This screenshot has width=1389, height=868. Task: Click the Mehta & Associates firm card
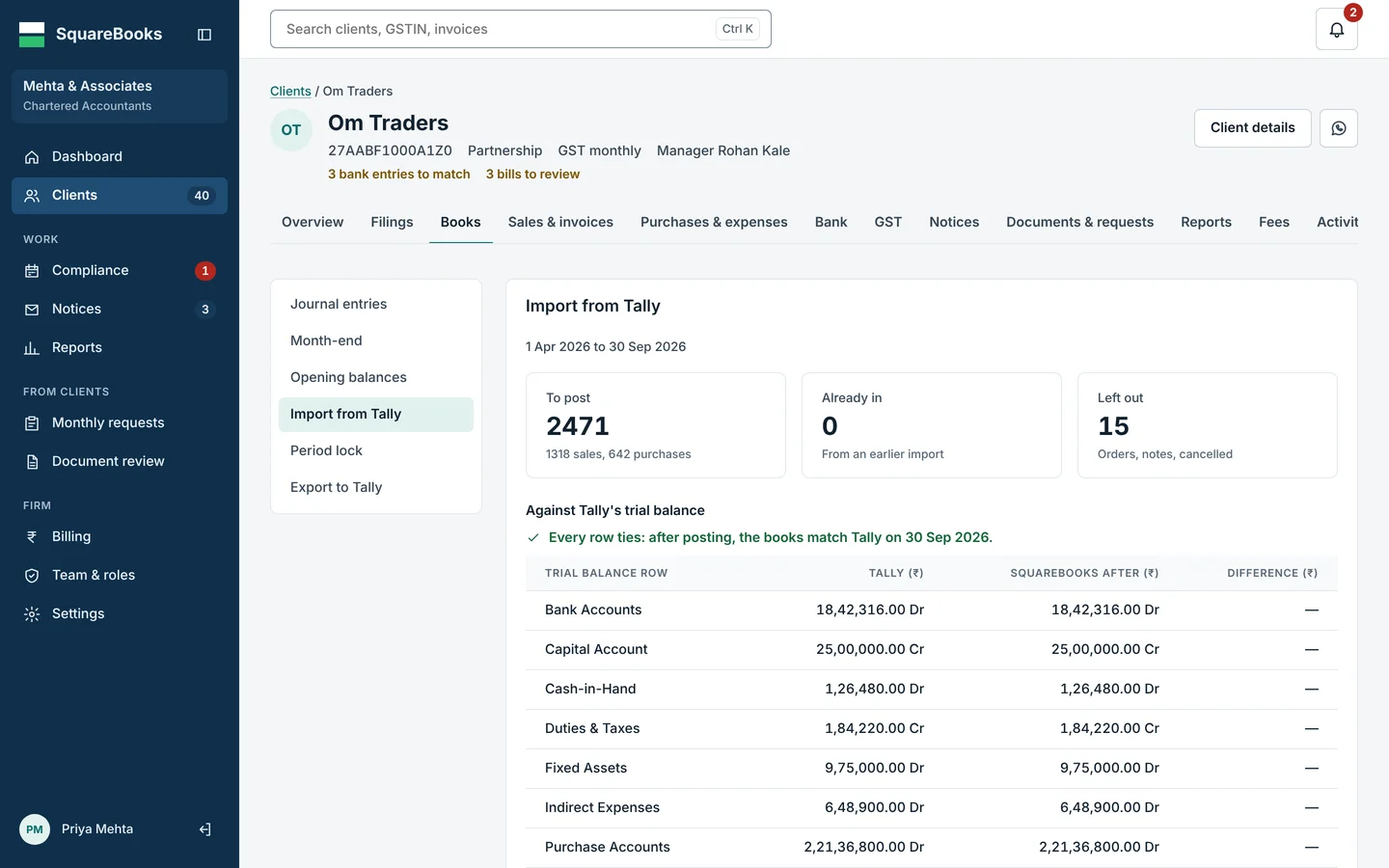120,95
